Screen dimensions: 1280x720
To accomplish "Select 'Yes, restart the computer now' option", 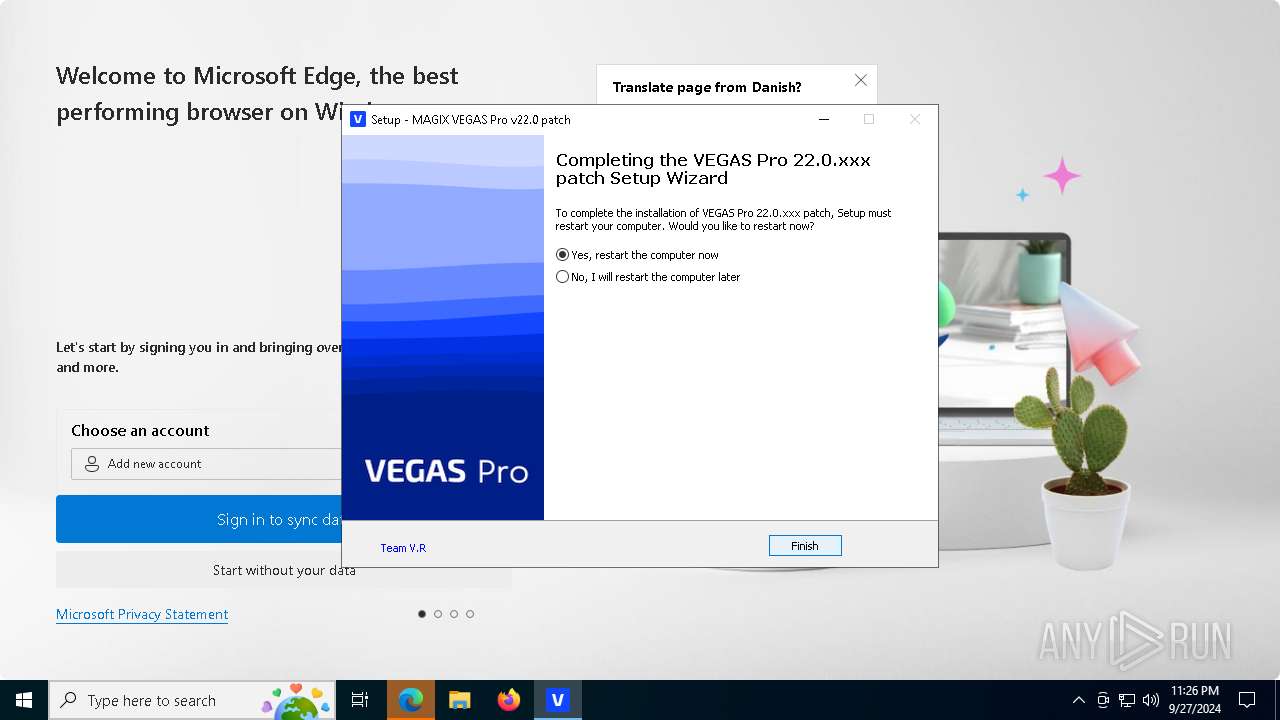I will [x=637, y=255].
